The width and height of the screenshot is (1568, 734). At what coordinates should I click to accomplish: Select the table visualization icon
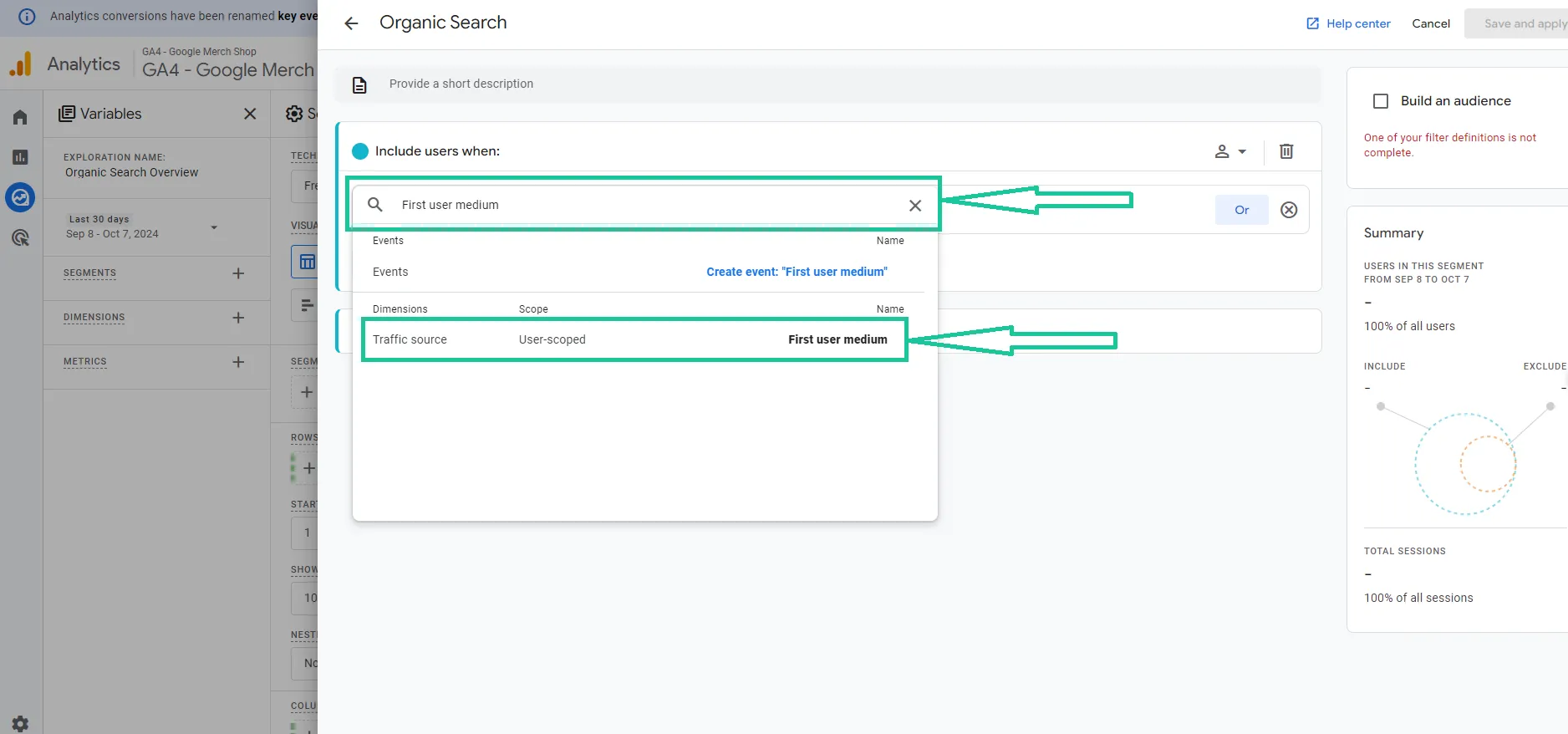pos(307,262)
